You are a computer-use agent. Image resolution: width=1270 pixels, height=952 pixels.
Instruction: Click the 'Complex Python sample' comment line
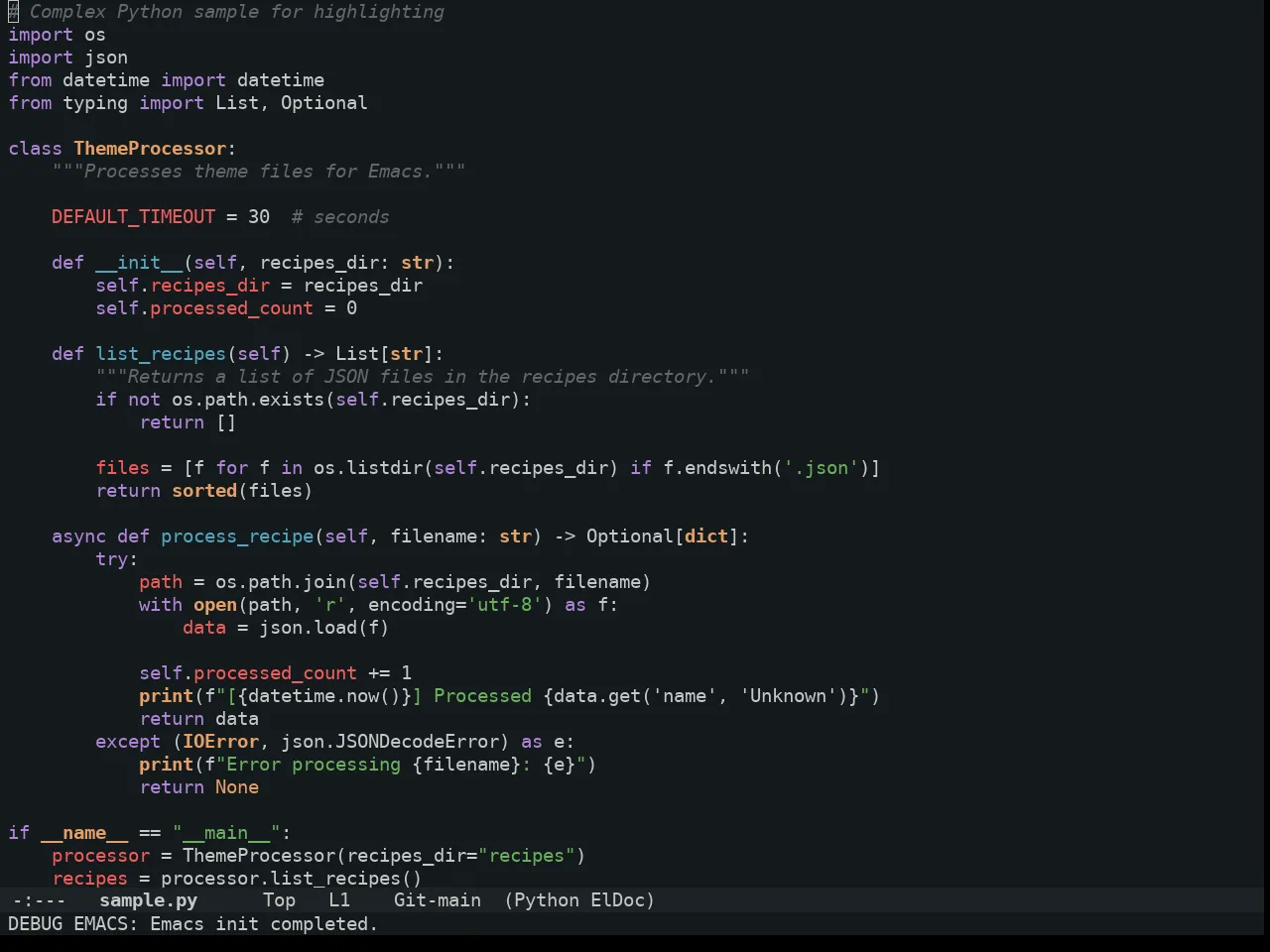226,12
